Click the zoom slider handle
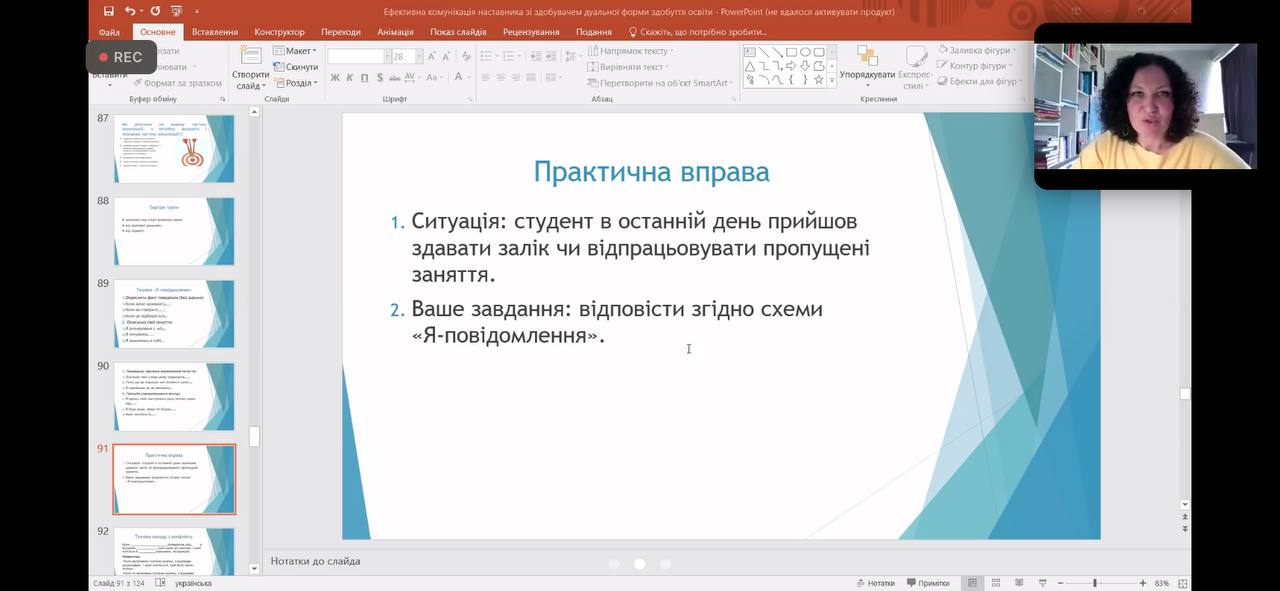This screenshot has width=1280, height=591. tap(1094, 583)
